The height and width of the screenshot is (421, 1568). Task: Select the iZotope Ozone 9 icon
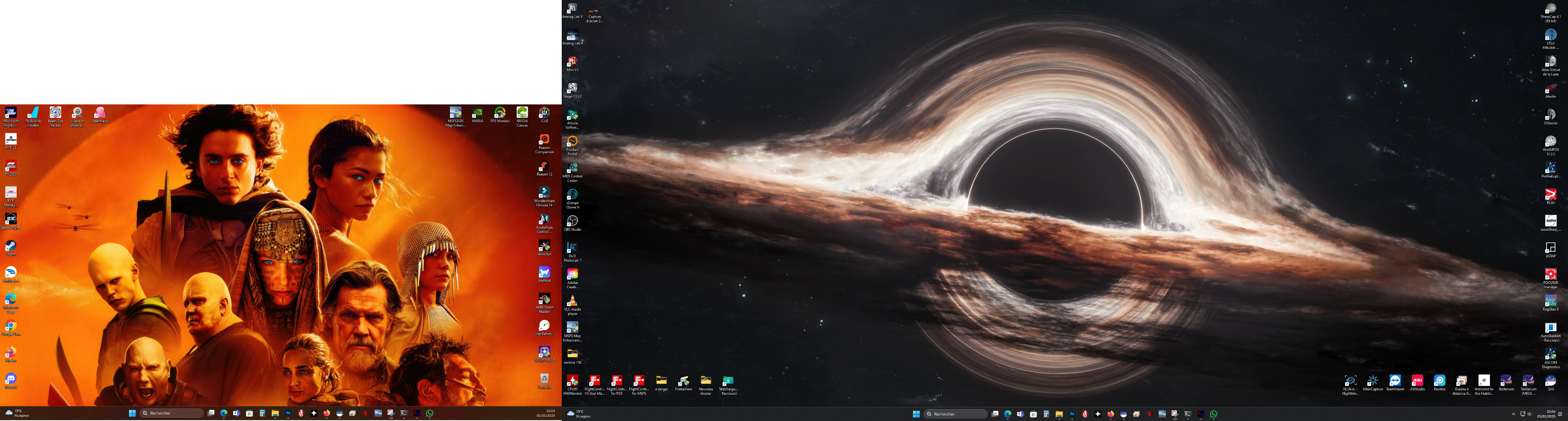(572, 199)
